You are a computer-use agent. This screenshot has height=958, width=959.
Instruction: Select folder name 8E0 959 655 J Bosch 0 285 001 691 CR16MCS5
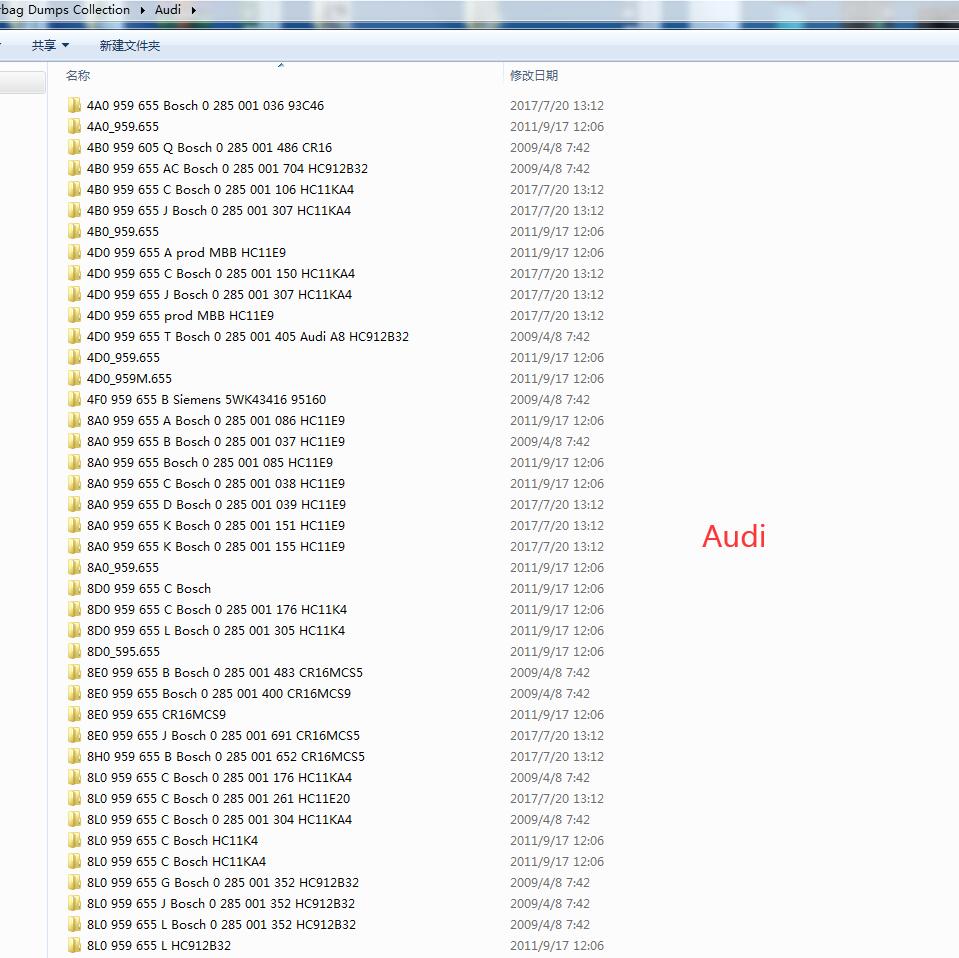click(x=223, y=735)
